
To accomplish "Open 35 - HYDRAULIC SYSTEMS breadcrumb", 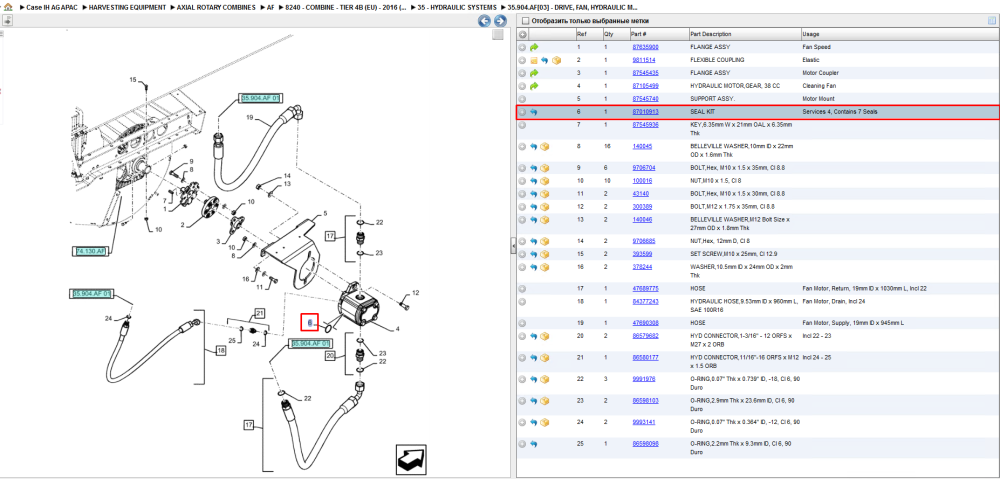I will (x=457, y=8).
